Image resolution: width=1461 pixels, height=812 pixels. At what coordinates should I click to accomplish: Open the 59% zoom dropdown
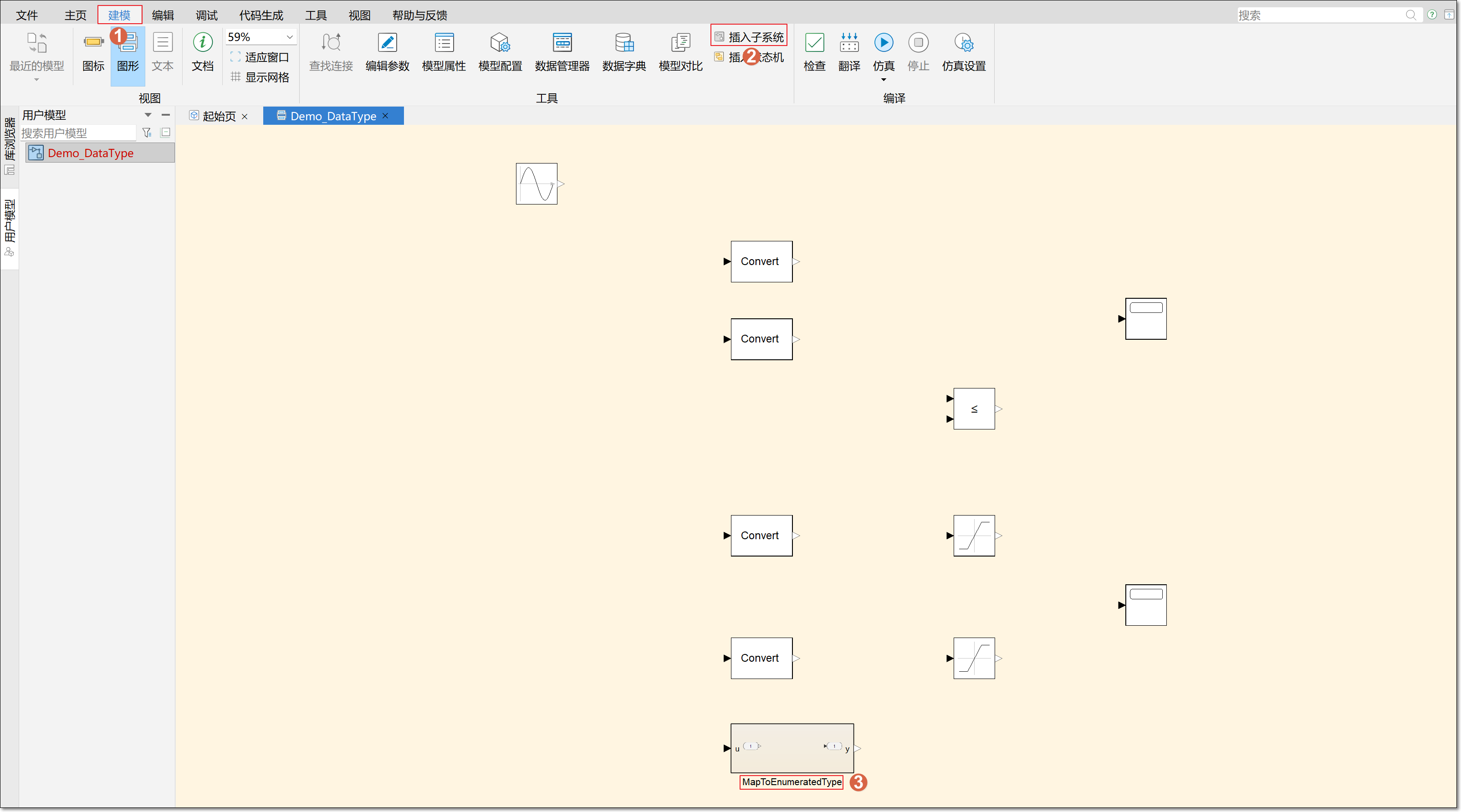click(x=289, y=37)
